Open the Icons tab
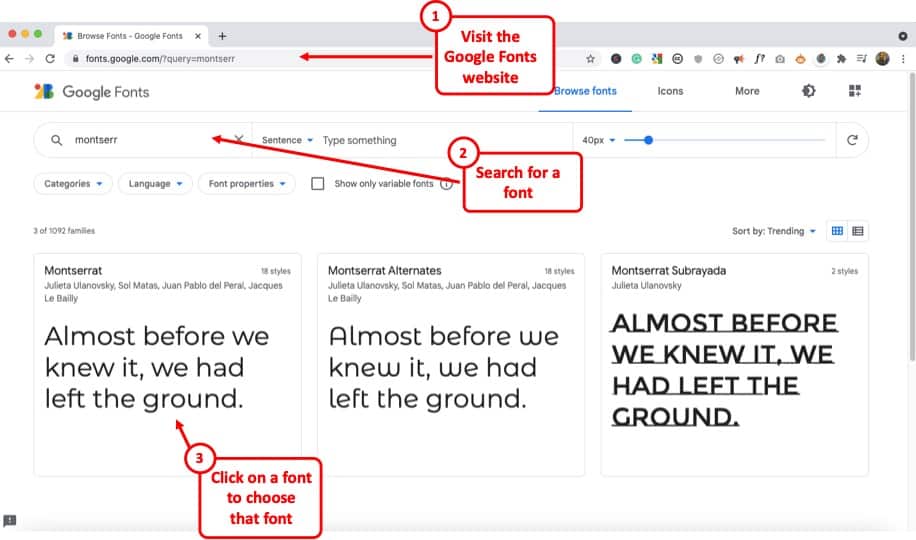This screenshot has width=916, height=540. tap(670, 91)
